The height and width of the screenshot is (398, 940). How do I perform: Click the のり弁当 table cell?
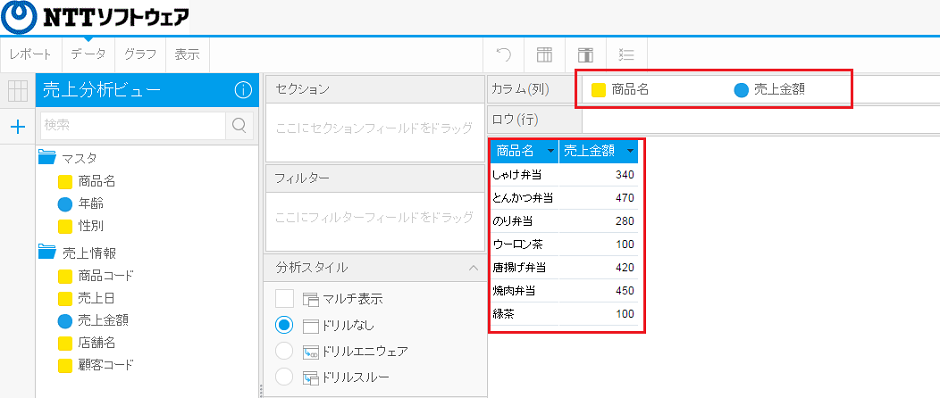pyautogui.click(x=525, y=221)
